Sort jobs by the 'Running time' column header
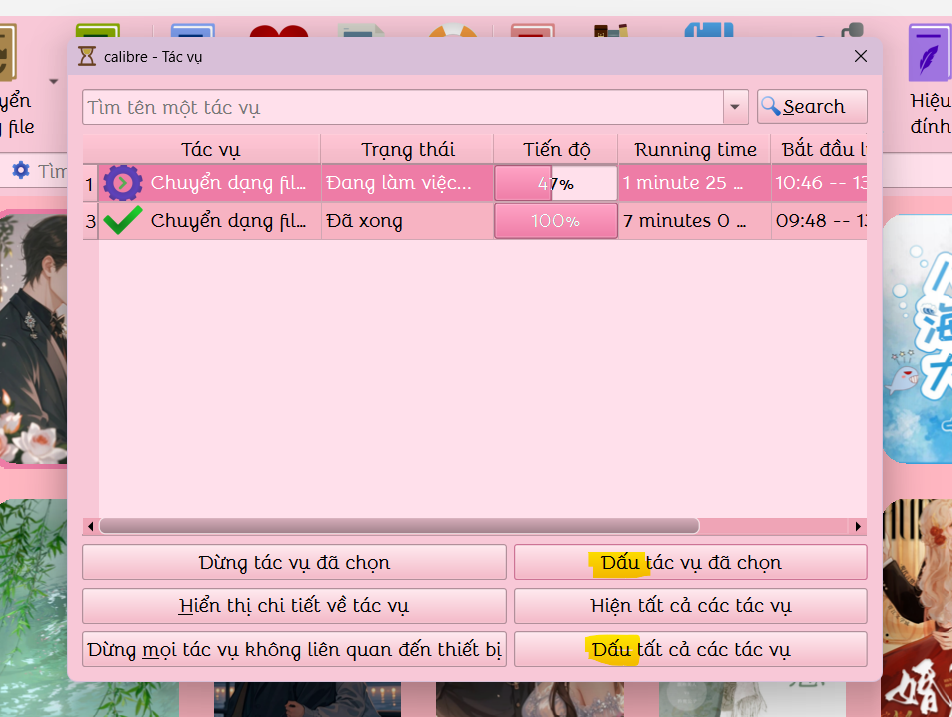 coord(695,149)
